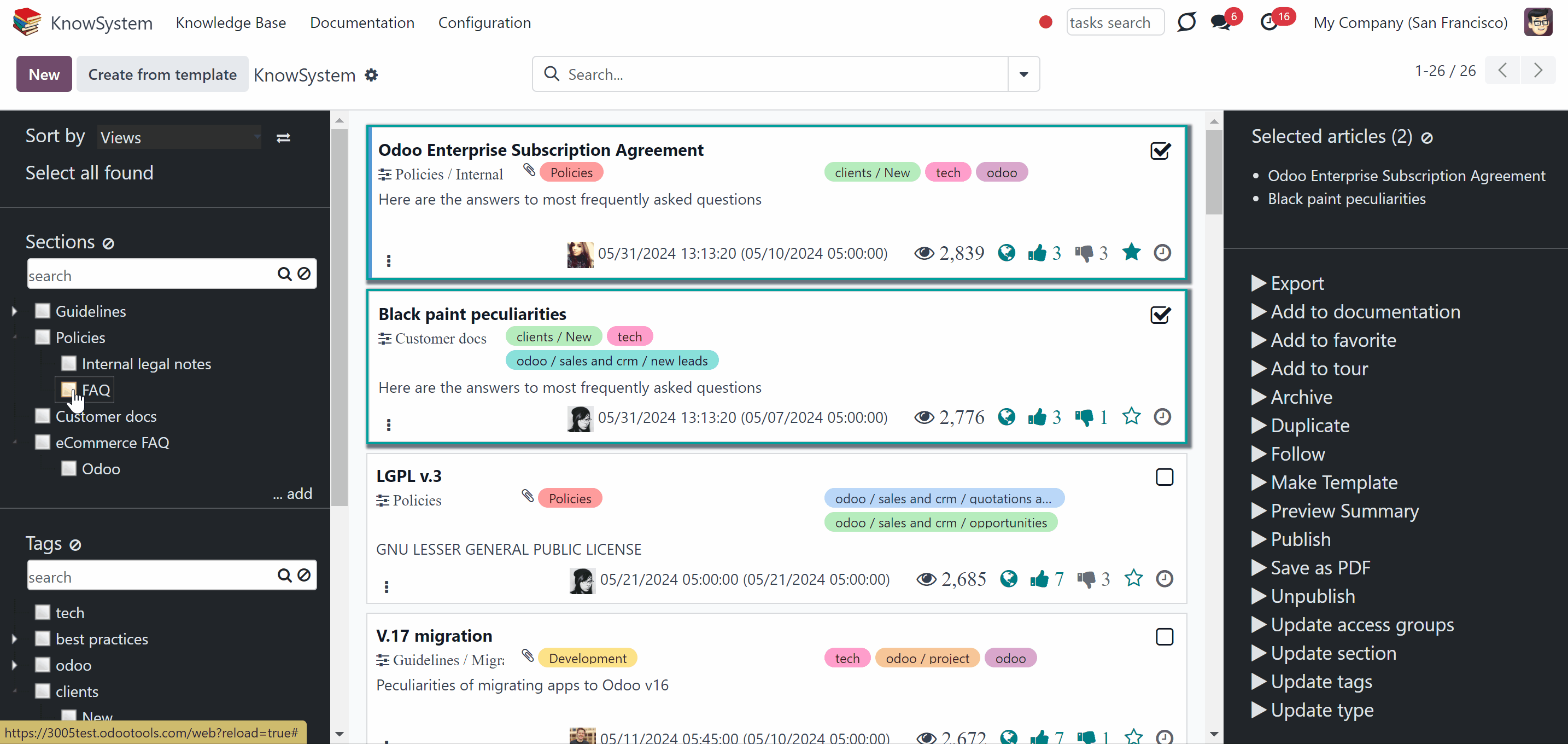Click the article list vertical scrollbar thumb
Image resolution: width=1568 pixels, height=744 pixels.
tap(1214, 172)
